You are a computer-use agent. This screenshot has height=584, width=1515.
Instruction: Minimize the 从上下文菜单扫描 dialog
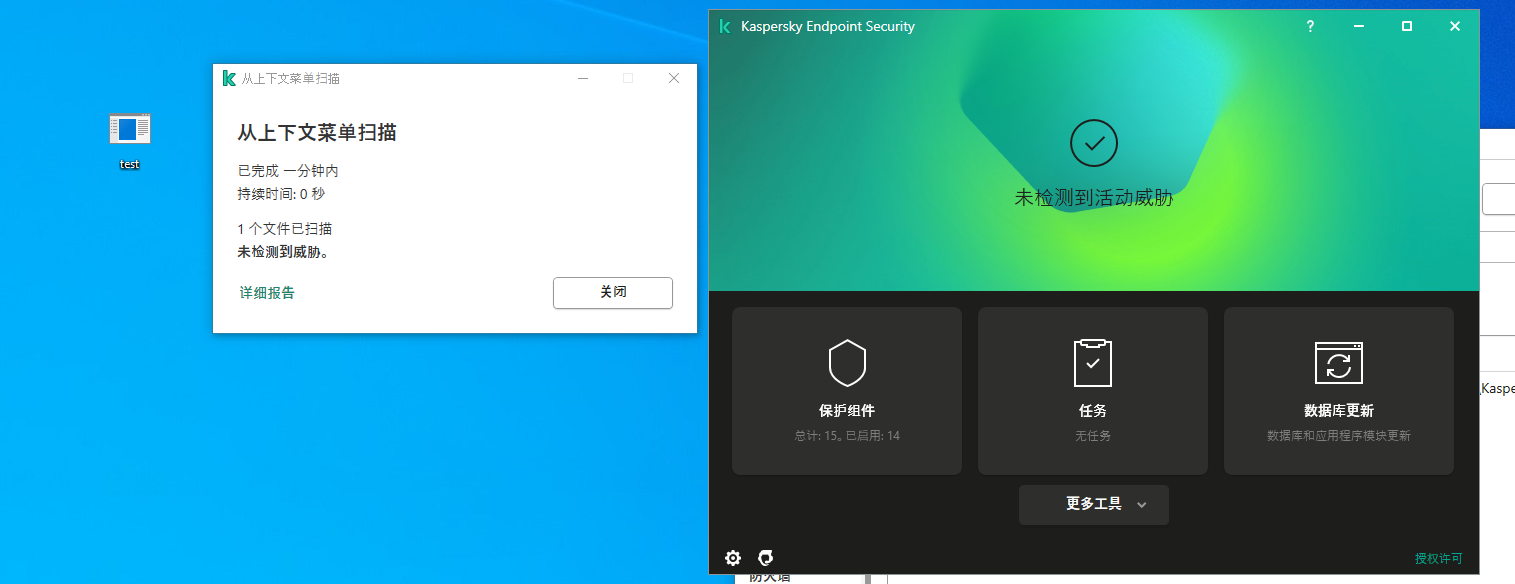coord(582,78)
